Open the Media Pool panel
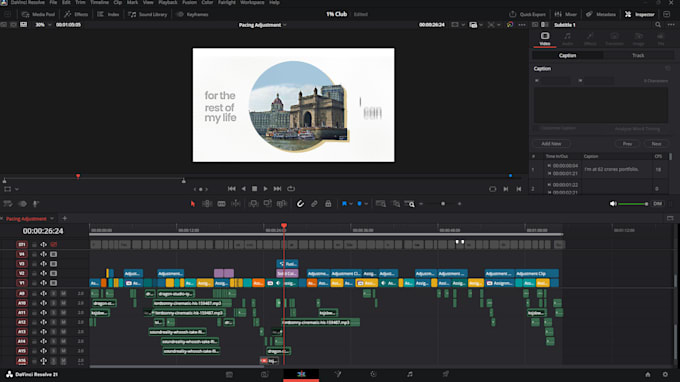The width and height of the screenshot is (680, 382). [38, 14]
